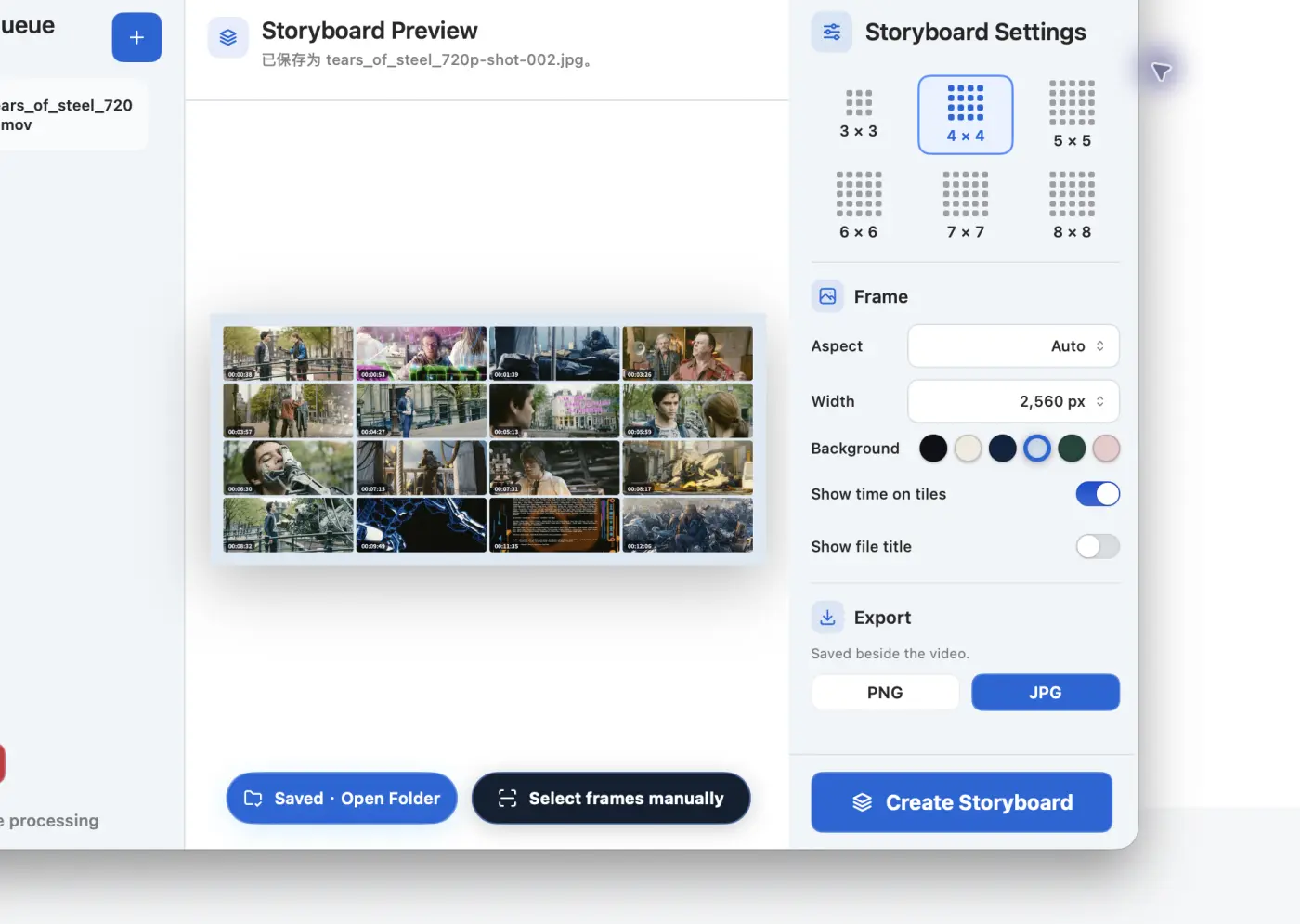Click storyboard tile with timestamp 00:01:39
The image size is (1300, 924).
point(554,353)
